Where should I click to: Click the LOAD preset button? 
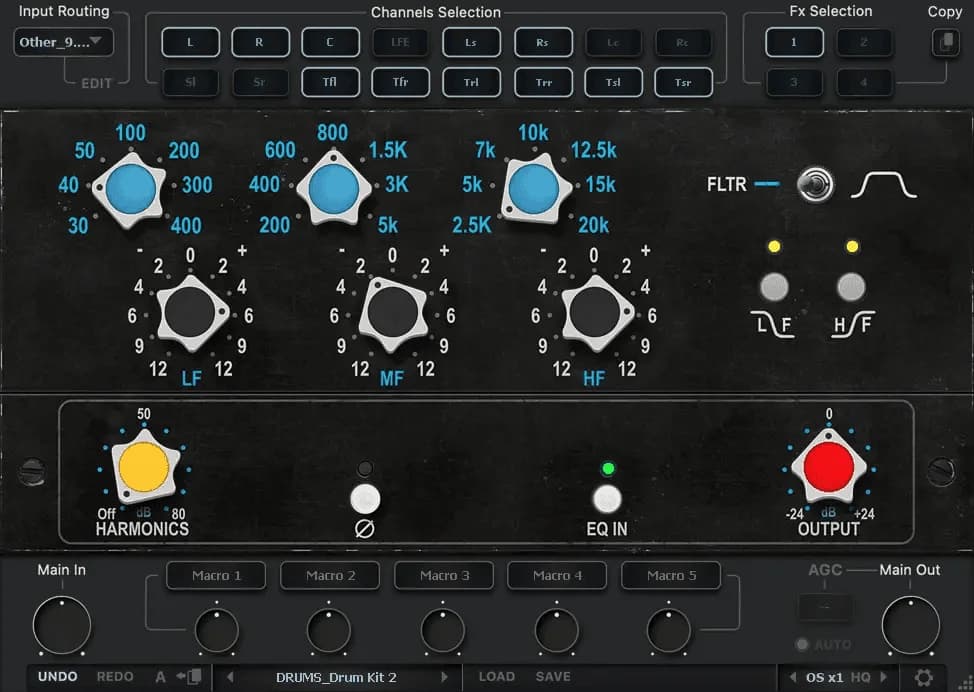pos(496,677)
